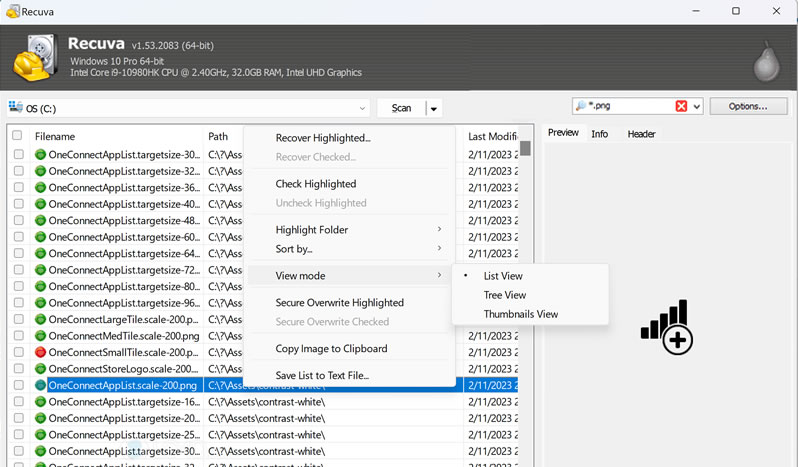The image size is (798, 467).
Task: Select the OneConnectAppList.targetsize-96 filename
Action: 124,303
